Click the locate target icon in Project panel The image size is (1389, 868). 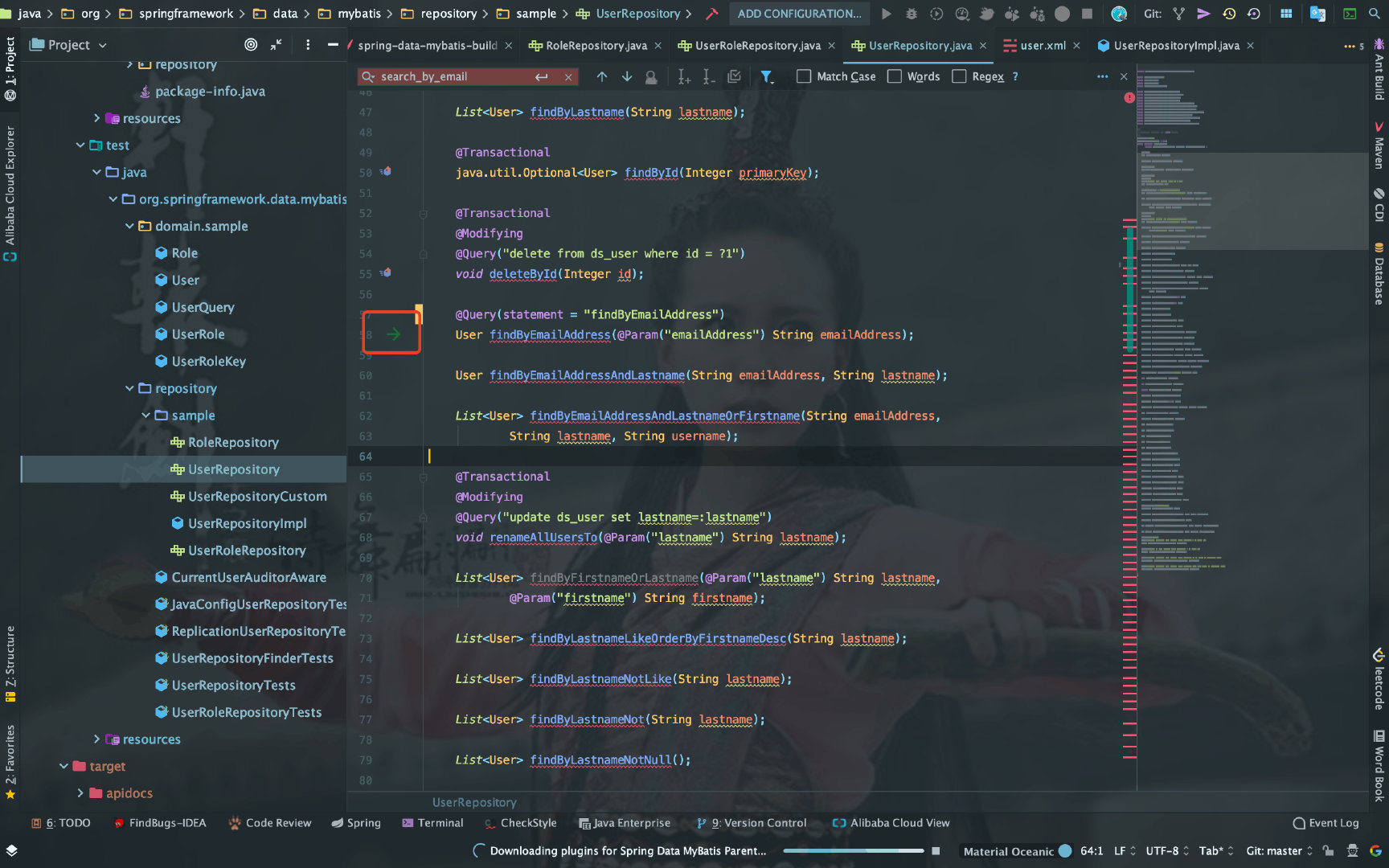coord(251,45)
